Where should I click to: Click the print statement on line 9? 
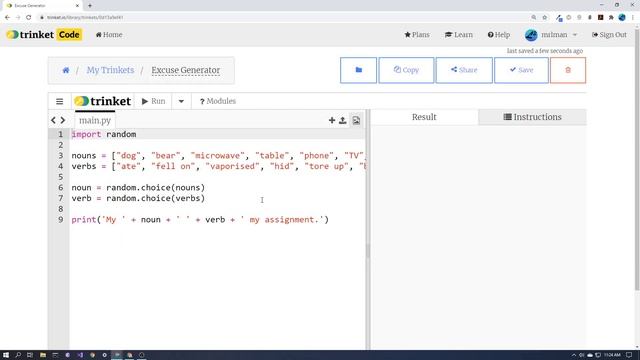200,220
